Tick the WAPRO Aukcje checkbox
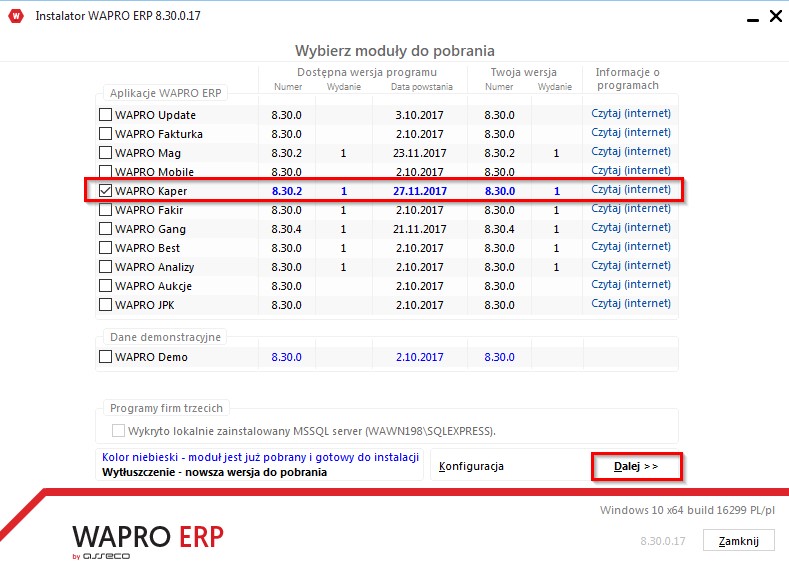The width and height of the screenshot is (789, 566). 105,286
